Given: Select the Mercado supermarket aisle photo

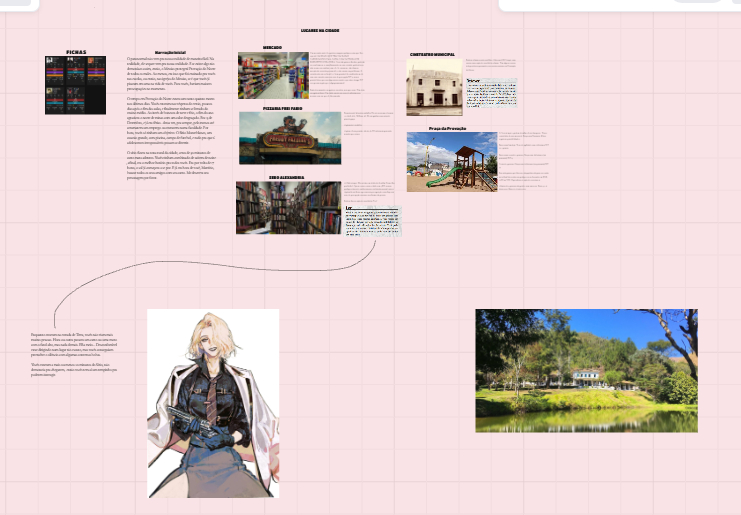Looking at the screenshot, I should (273, 76).
